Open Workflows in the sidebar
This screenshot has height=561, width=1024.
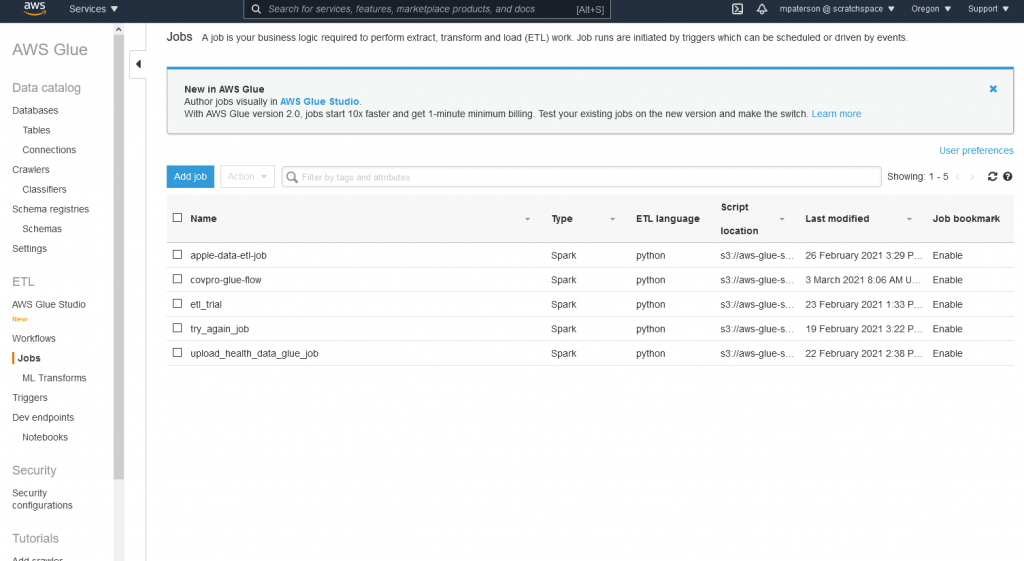(34, 338)
